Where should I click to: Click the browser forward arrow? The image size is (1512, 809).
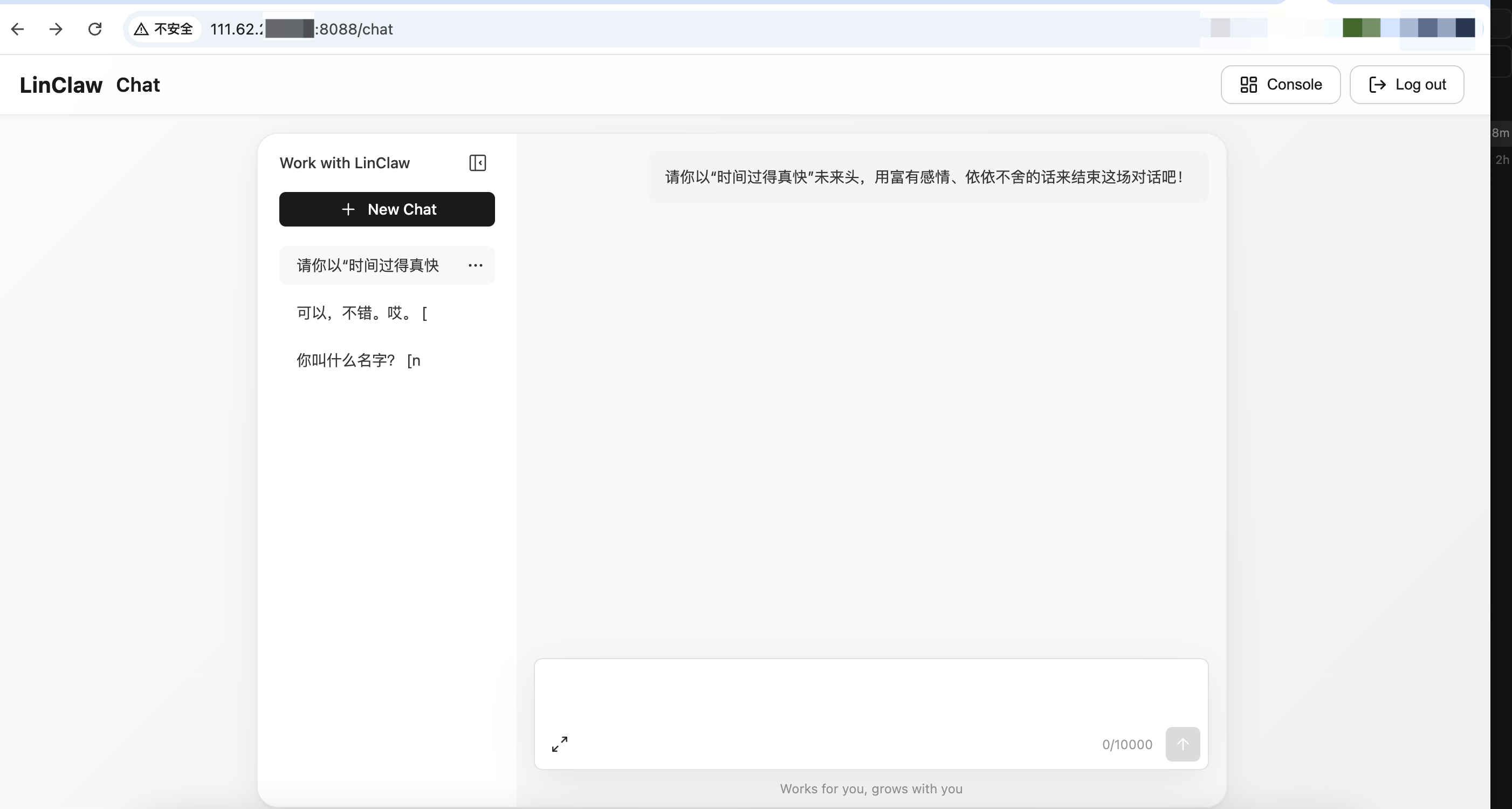pos(55,29)
